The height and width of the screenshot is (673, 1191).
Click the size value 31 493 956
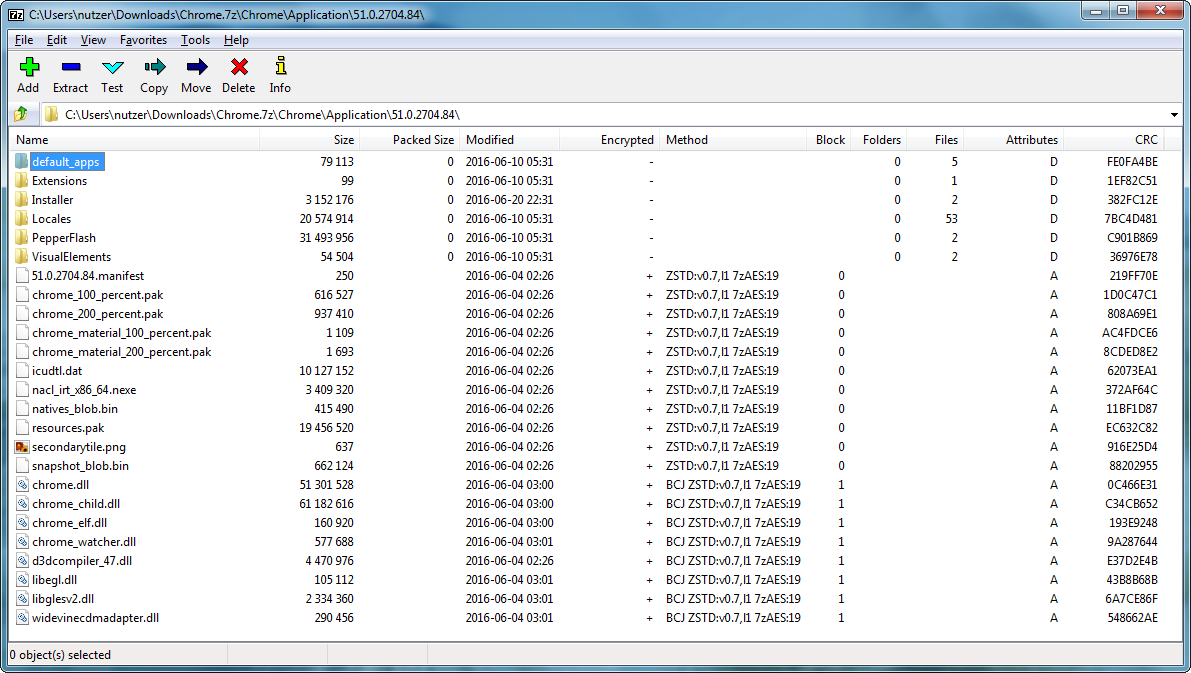(327, 238)
